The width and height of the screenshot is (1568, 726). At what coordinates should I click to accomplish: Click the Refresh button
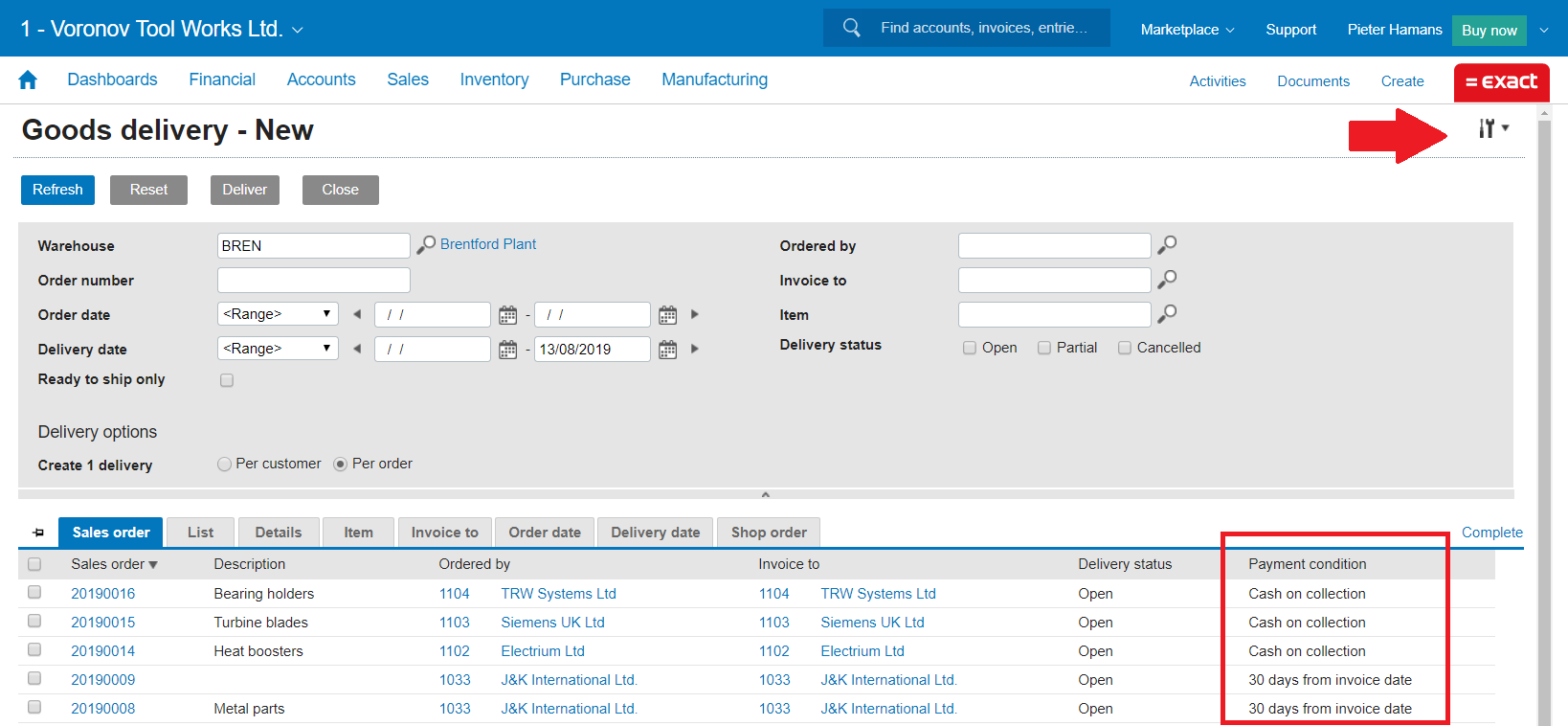tap(57, 190)
